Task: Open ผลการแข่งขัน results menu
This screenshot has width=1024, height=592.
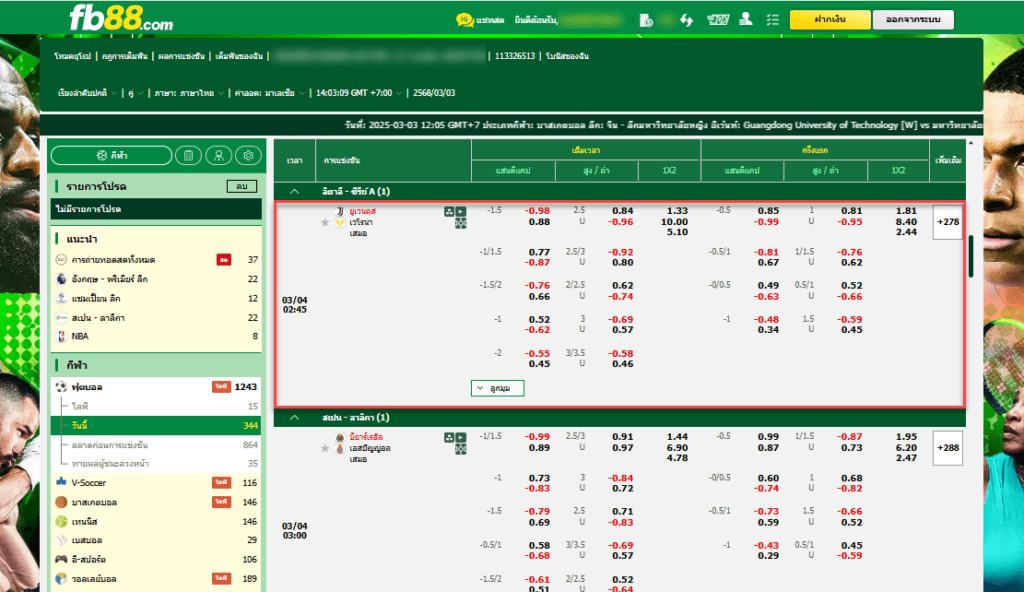Action: click(181, 56)
